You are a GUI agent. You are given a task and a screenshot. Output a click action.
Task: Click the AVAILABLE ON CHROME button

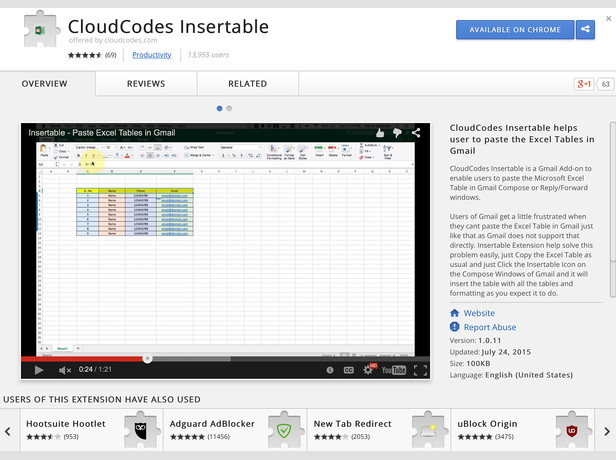point(515,30)
